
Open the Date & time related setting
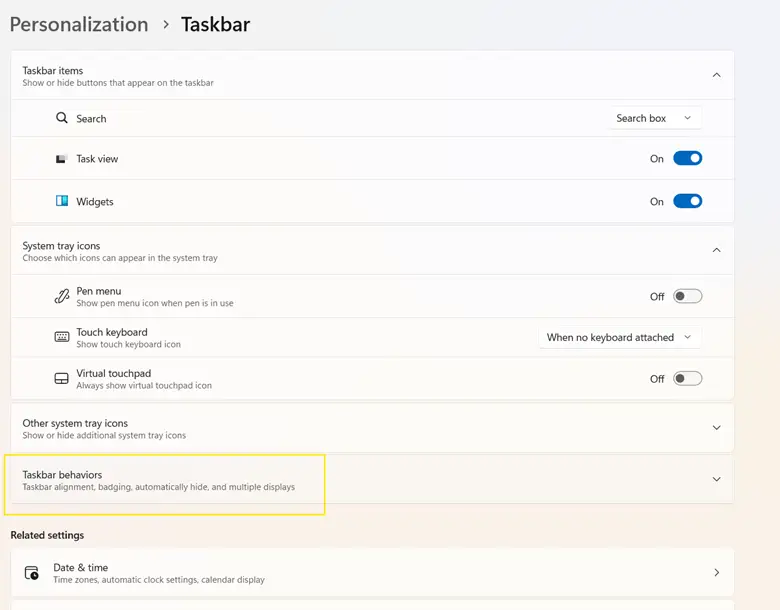tap(372, 573)
